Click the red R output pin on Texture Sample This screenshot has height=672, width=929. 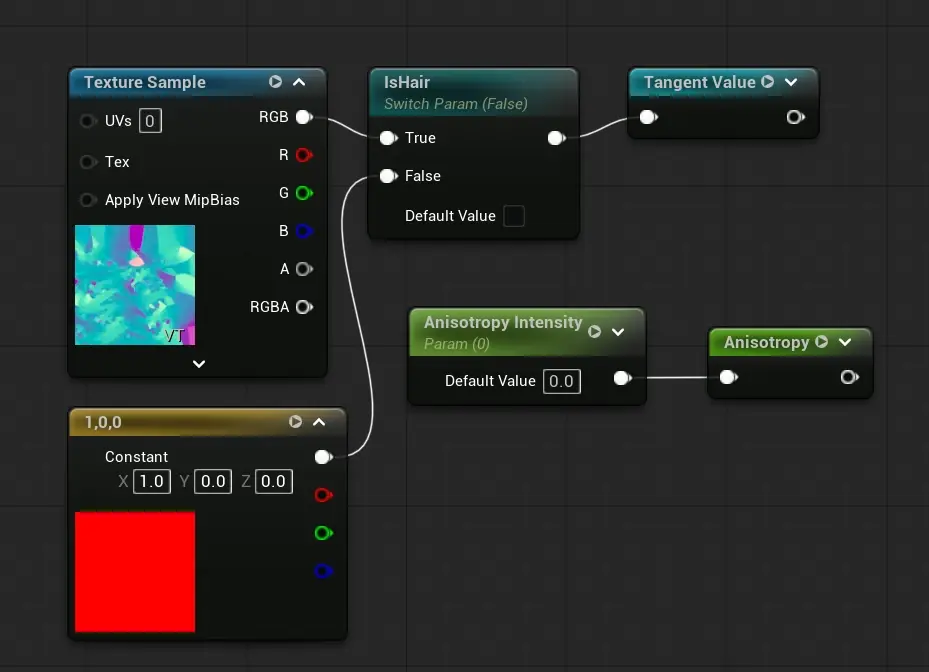pyautogui.click(x=304, y=155)
